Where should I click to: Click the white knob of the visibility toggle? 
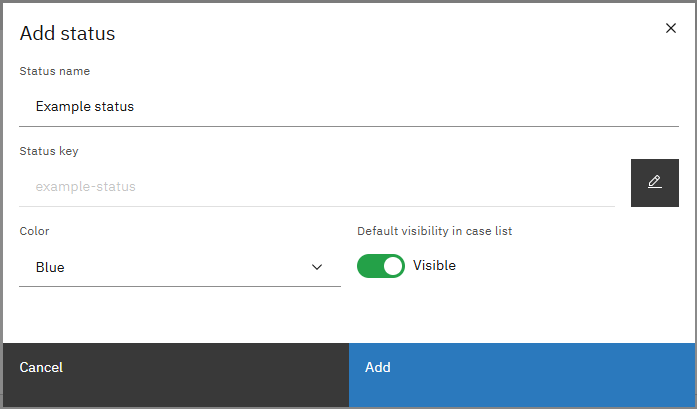point(393,266)
